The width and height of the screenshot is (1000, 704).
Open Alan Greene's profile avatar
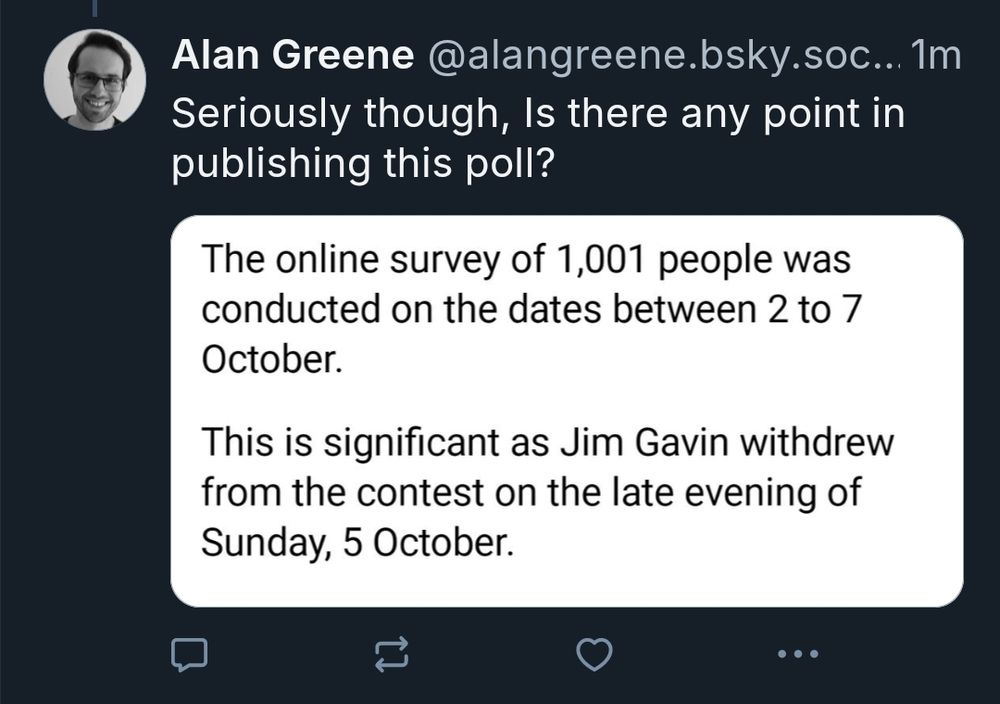(x=95, y=79)
